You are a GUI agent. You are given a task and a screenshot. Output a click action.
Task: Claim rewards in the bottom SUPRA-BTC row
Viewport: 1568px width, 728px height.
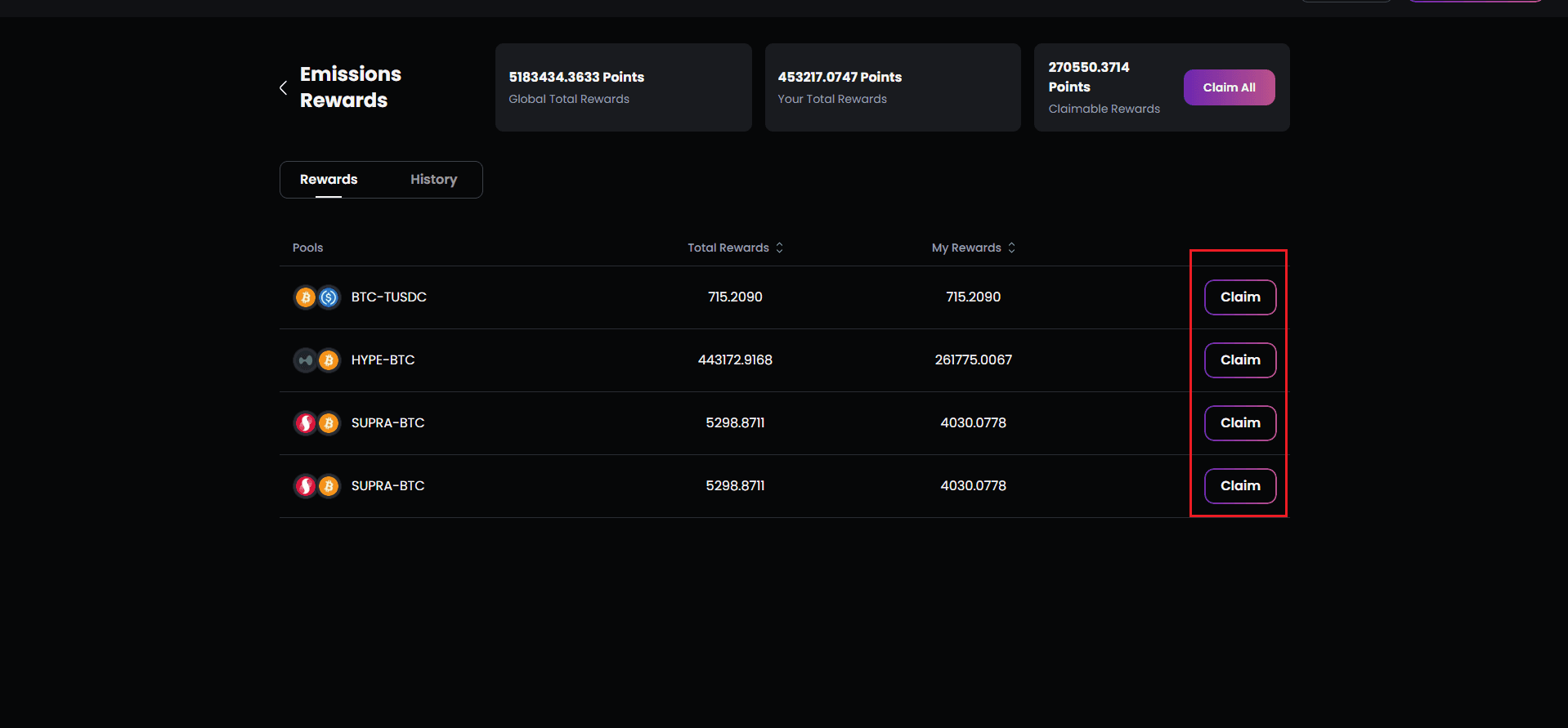[1239, 486]
